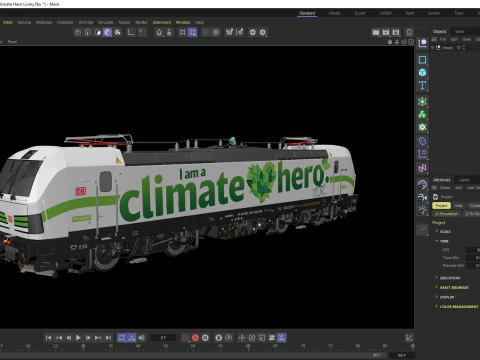Select the highlighted Model mode icon
This screenshot has height=360, width=480.
pyautogui.click(x=107, y=32)
